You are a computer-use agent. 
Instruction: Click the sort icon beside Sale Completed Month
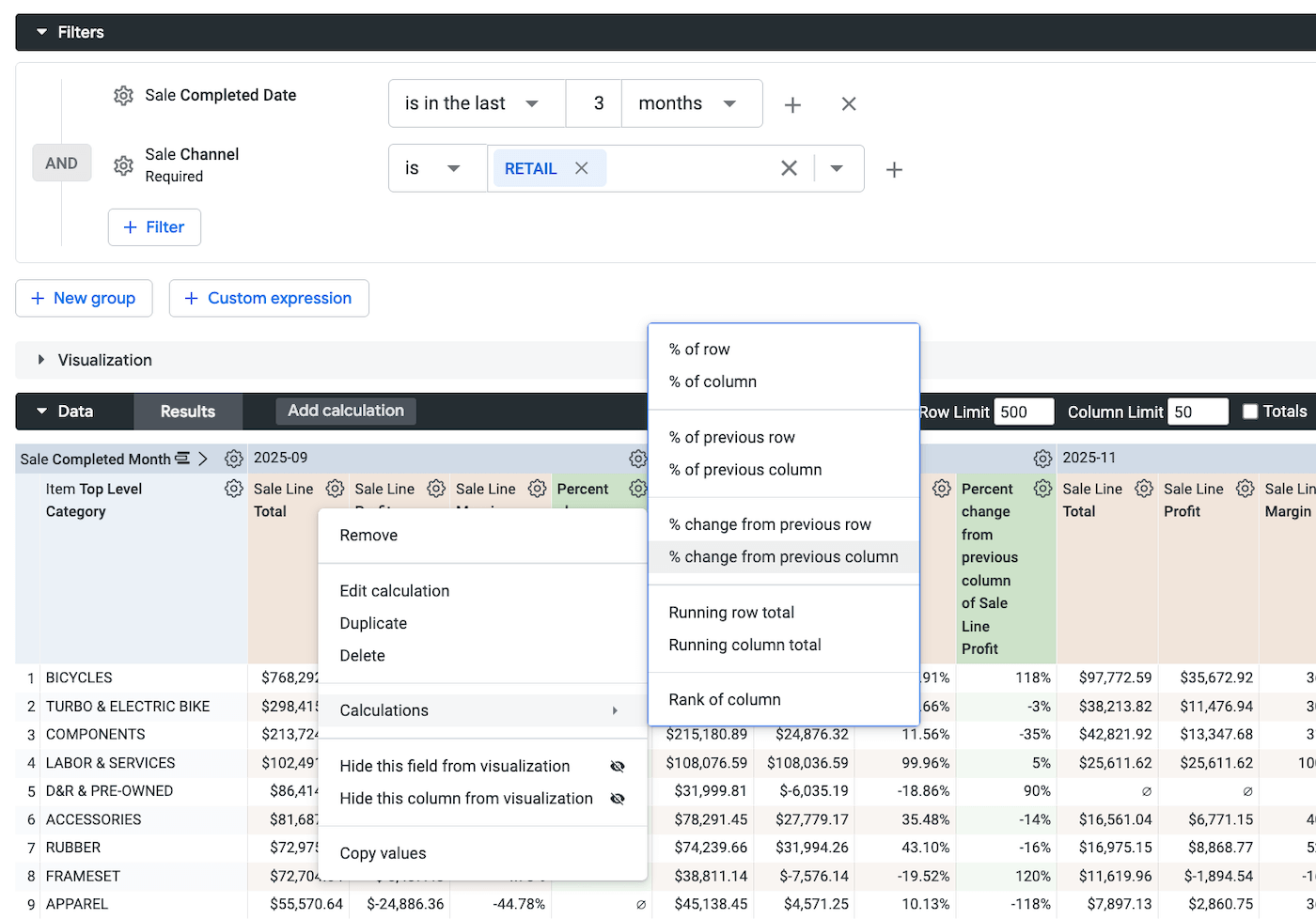[182, 459]
